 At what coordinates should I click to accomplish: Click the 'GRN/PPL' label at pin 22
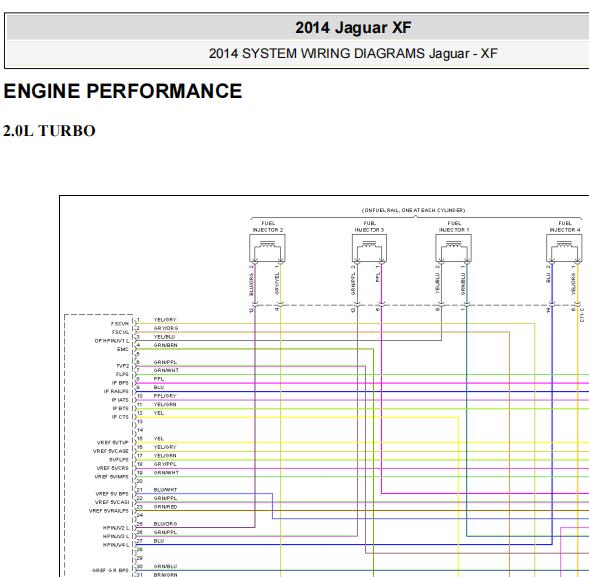pyautogui.click(x=165, y=498)
